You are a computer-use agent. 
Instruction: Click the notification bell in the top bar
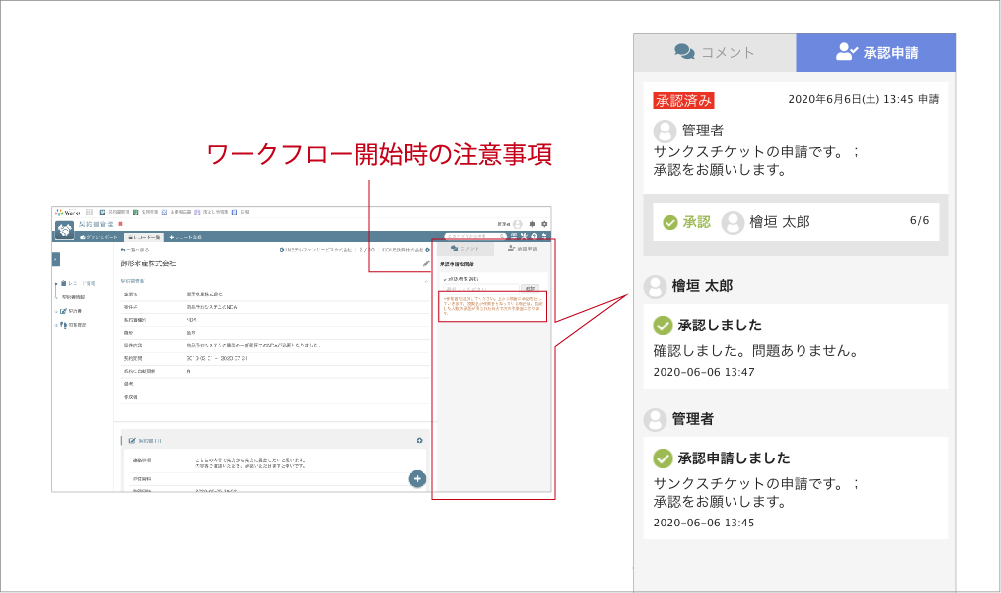pos(532,223)
